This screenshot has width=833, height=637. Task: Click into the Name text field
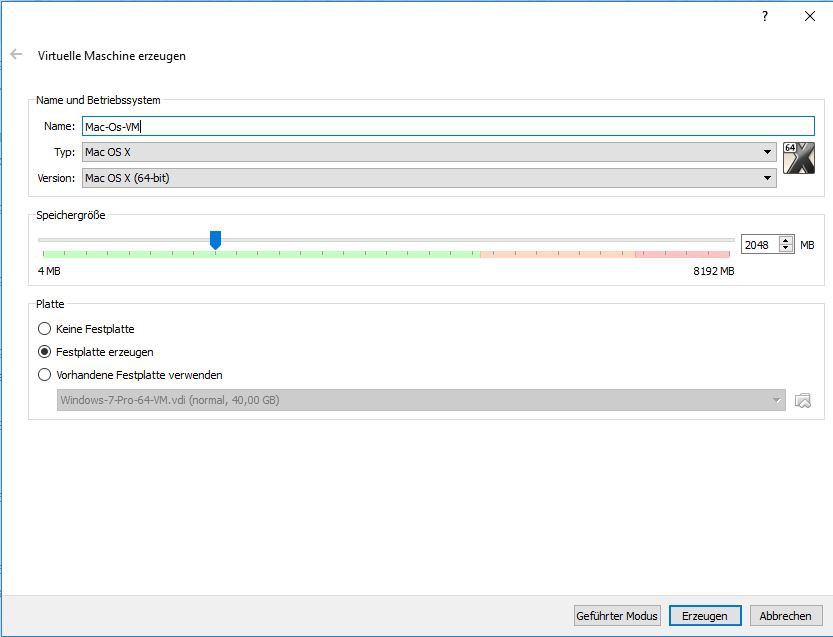pos(450,126)
